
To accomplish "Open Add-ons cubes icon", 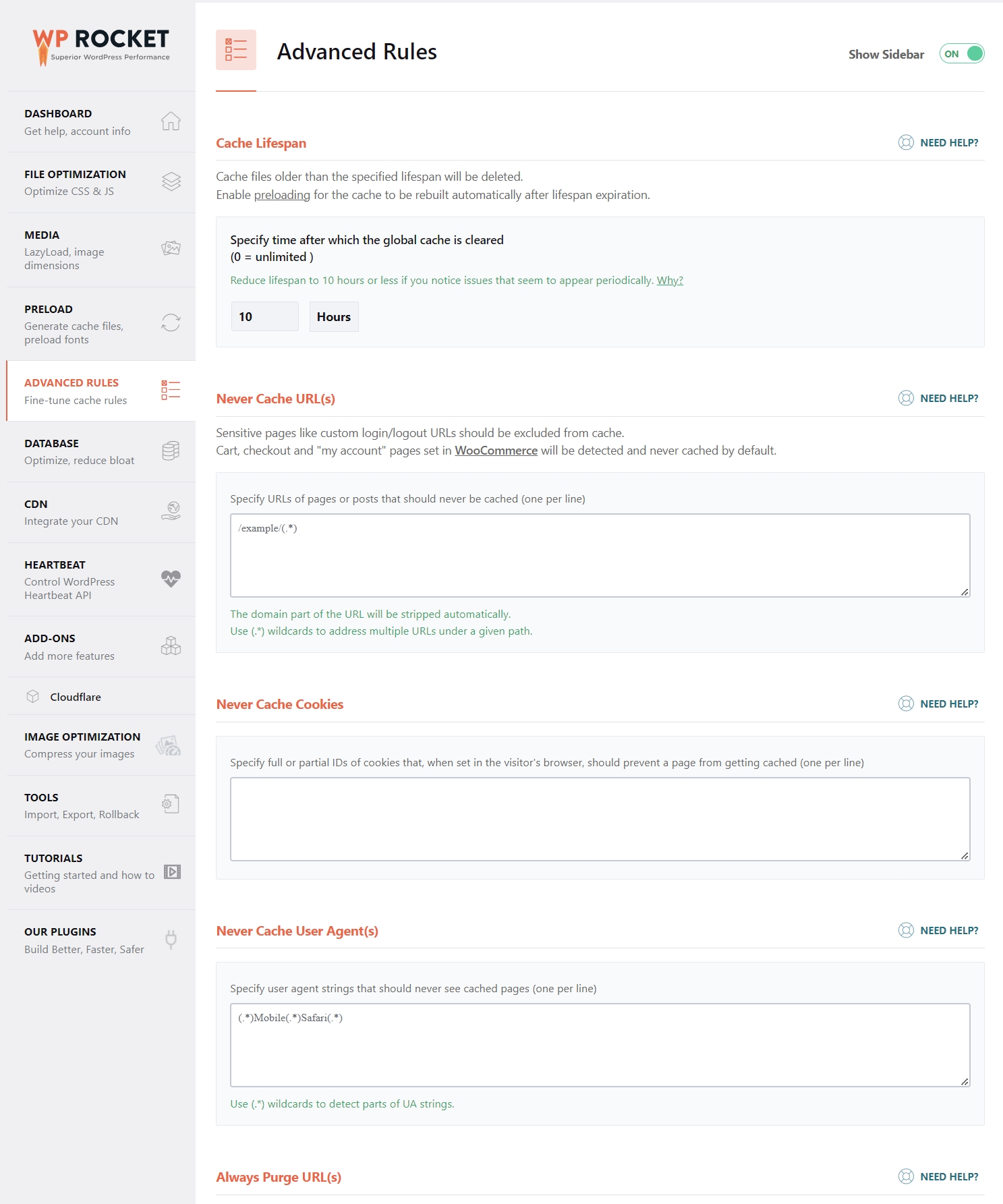I will point(171,646).
